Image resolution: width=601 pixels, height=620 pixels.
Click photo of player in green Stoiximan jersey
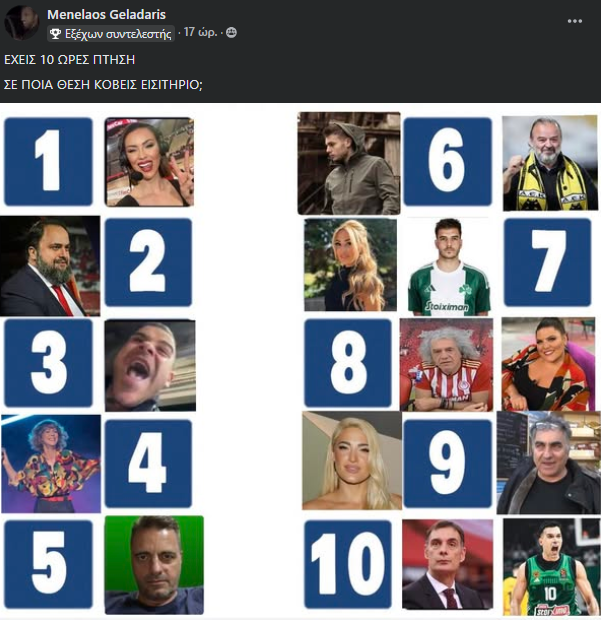(448, 266)
